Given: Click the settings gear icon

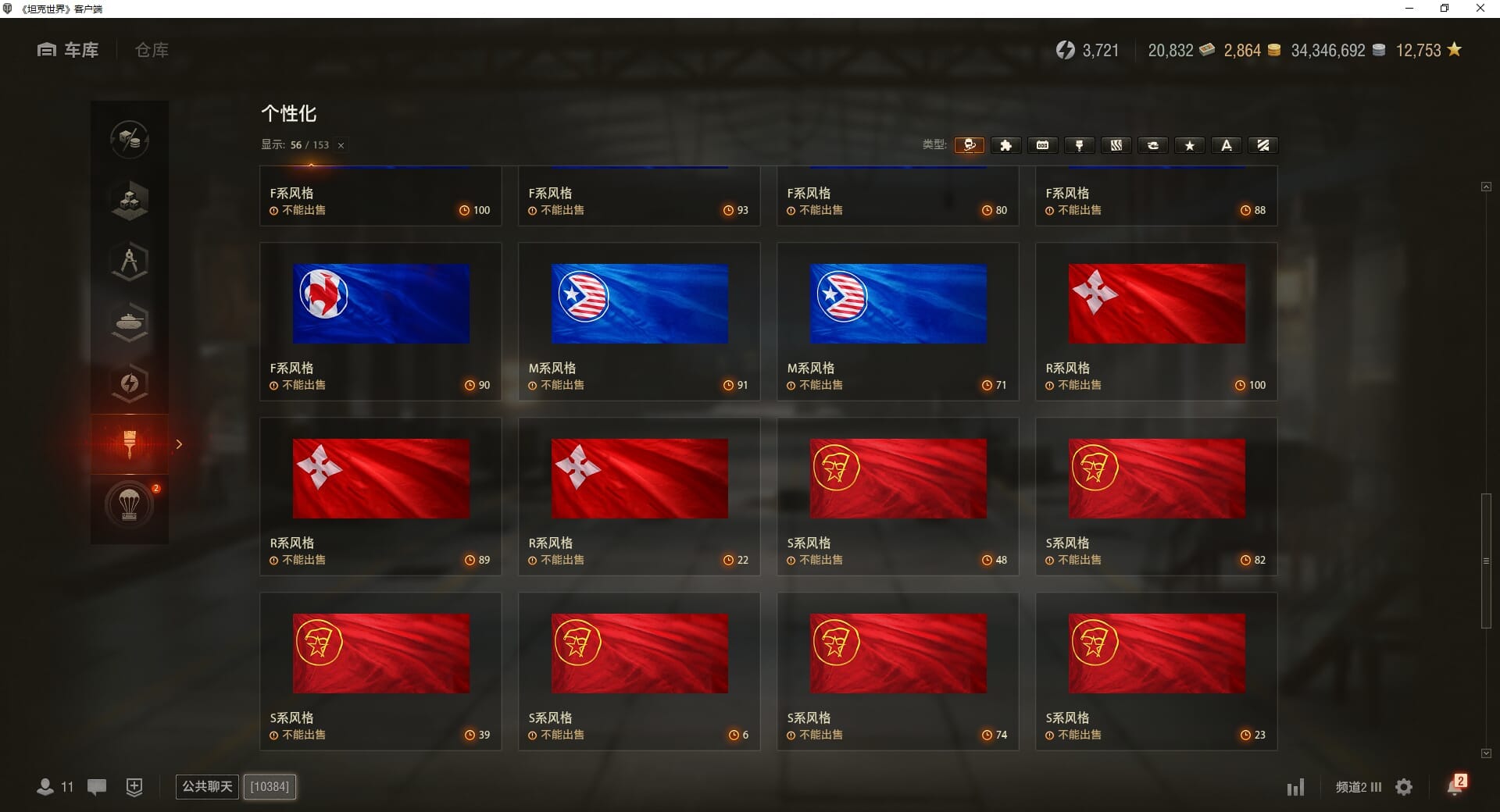Looking at the screenshot, I should 1404,787.
